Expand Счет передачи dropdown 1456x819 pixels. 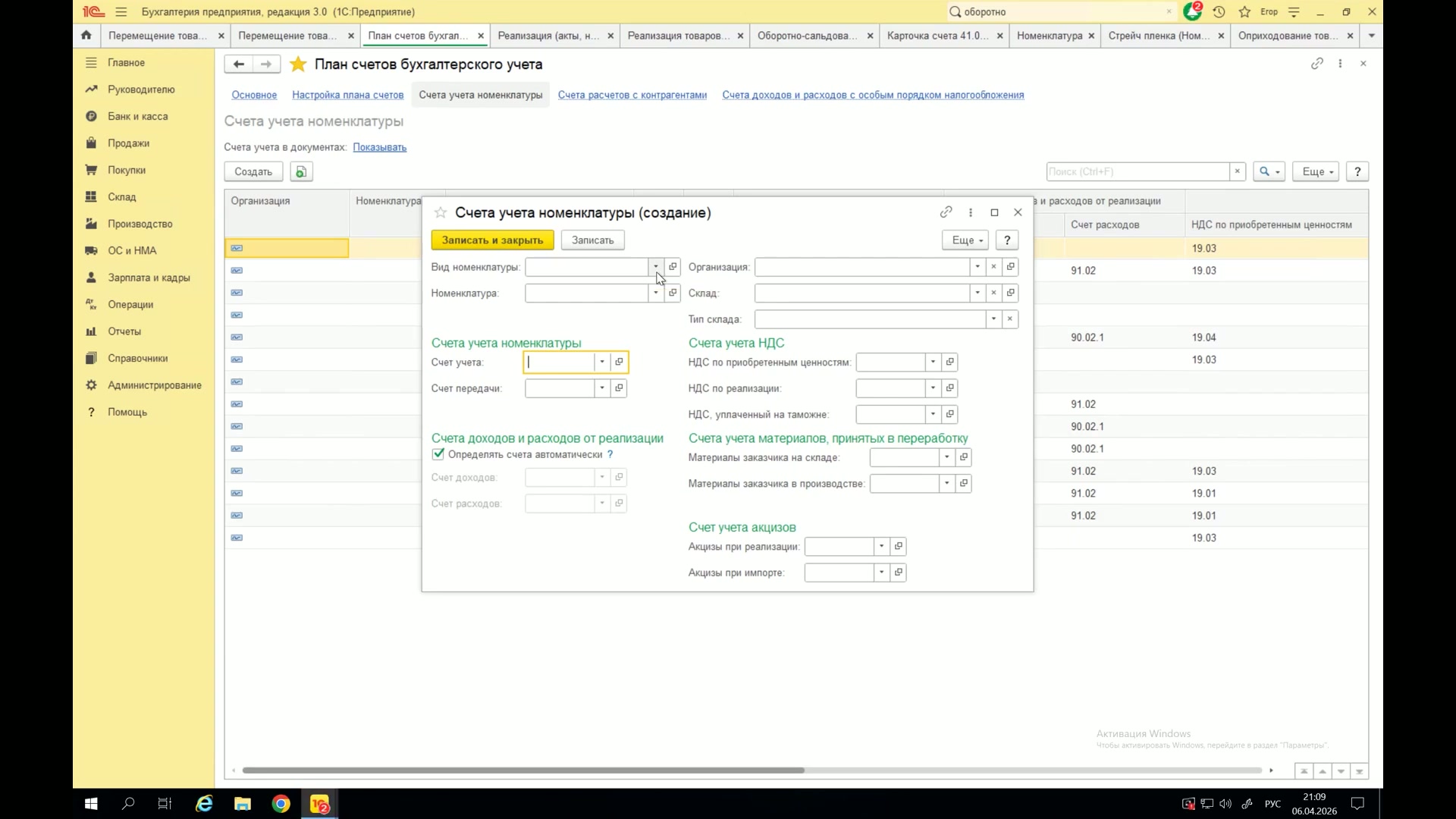click(x=602, y=388)
